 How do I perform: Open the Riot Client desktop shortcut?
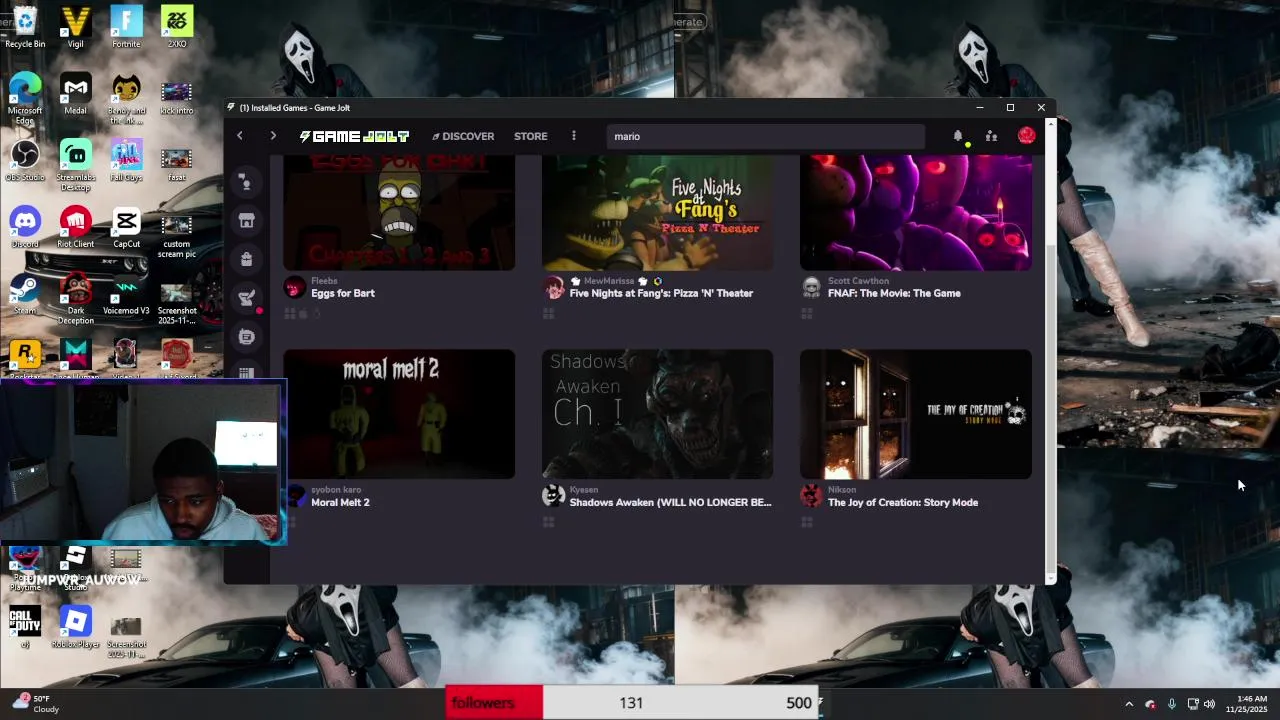75,228
